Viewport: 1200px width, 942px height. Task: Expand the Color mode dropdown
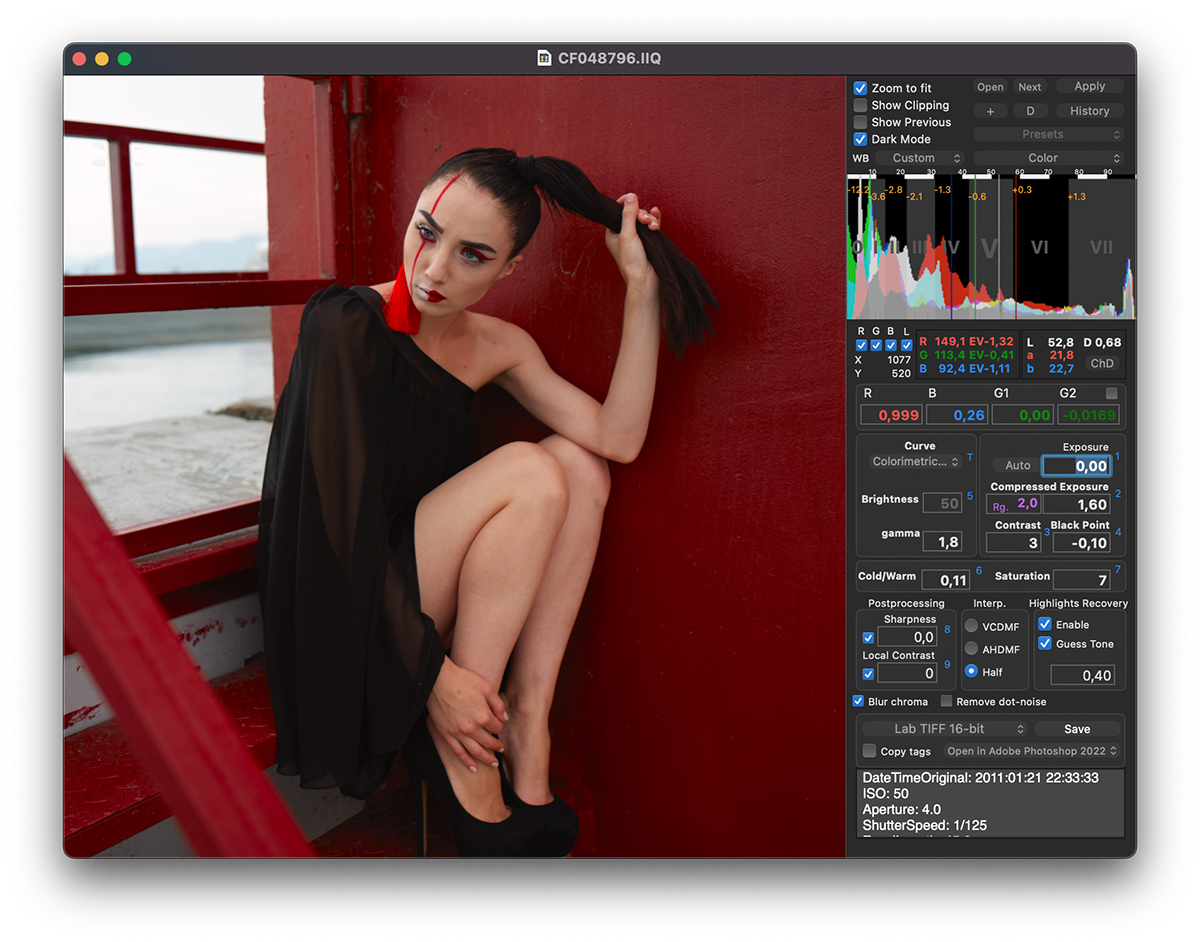[1048, 158]
